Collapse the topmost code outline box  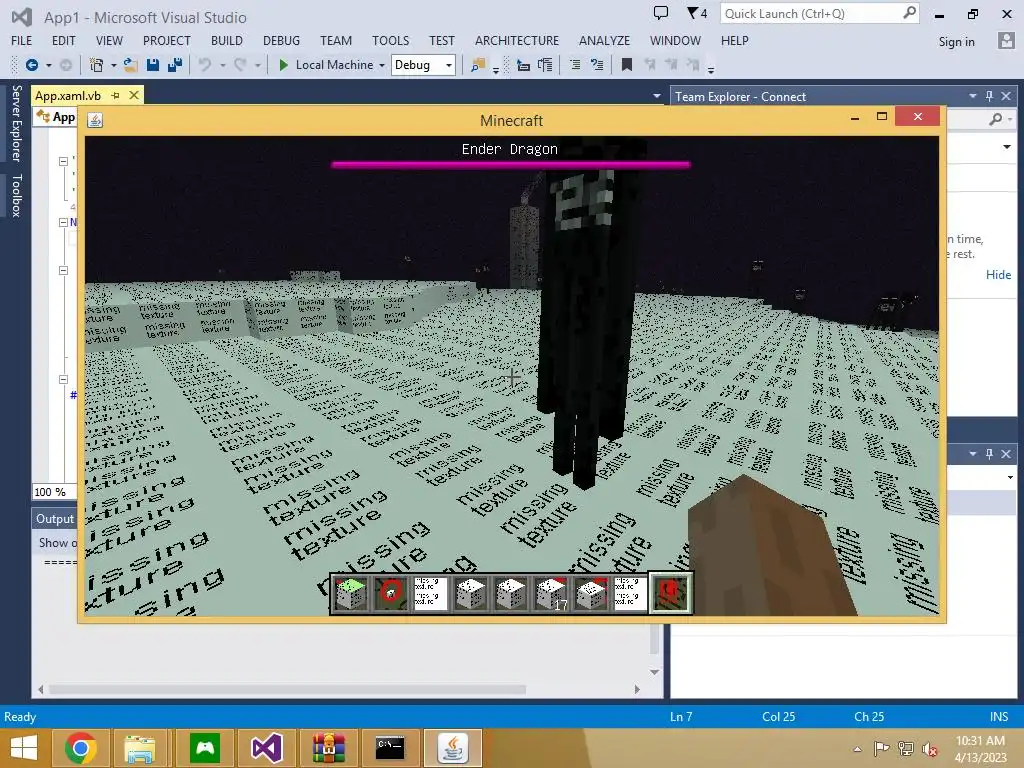63,161
